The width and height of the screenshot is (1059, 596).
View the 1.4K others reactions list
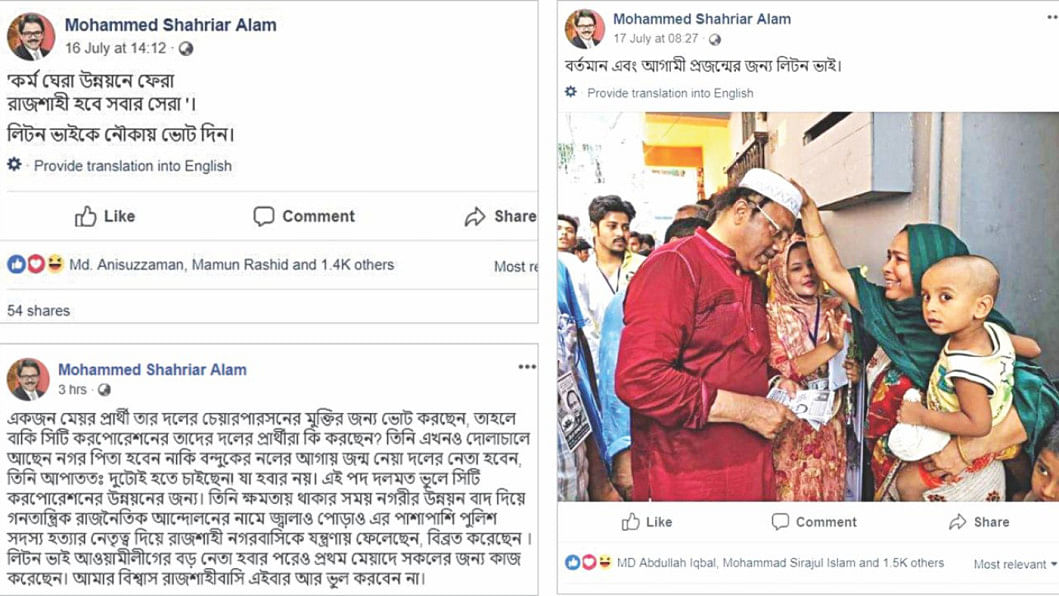point(357,265)
